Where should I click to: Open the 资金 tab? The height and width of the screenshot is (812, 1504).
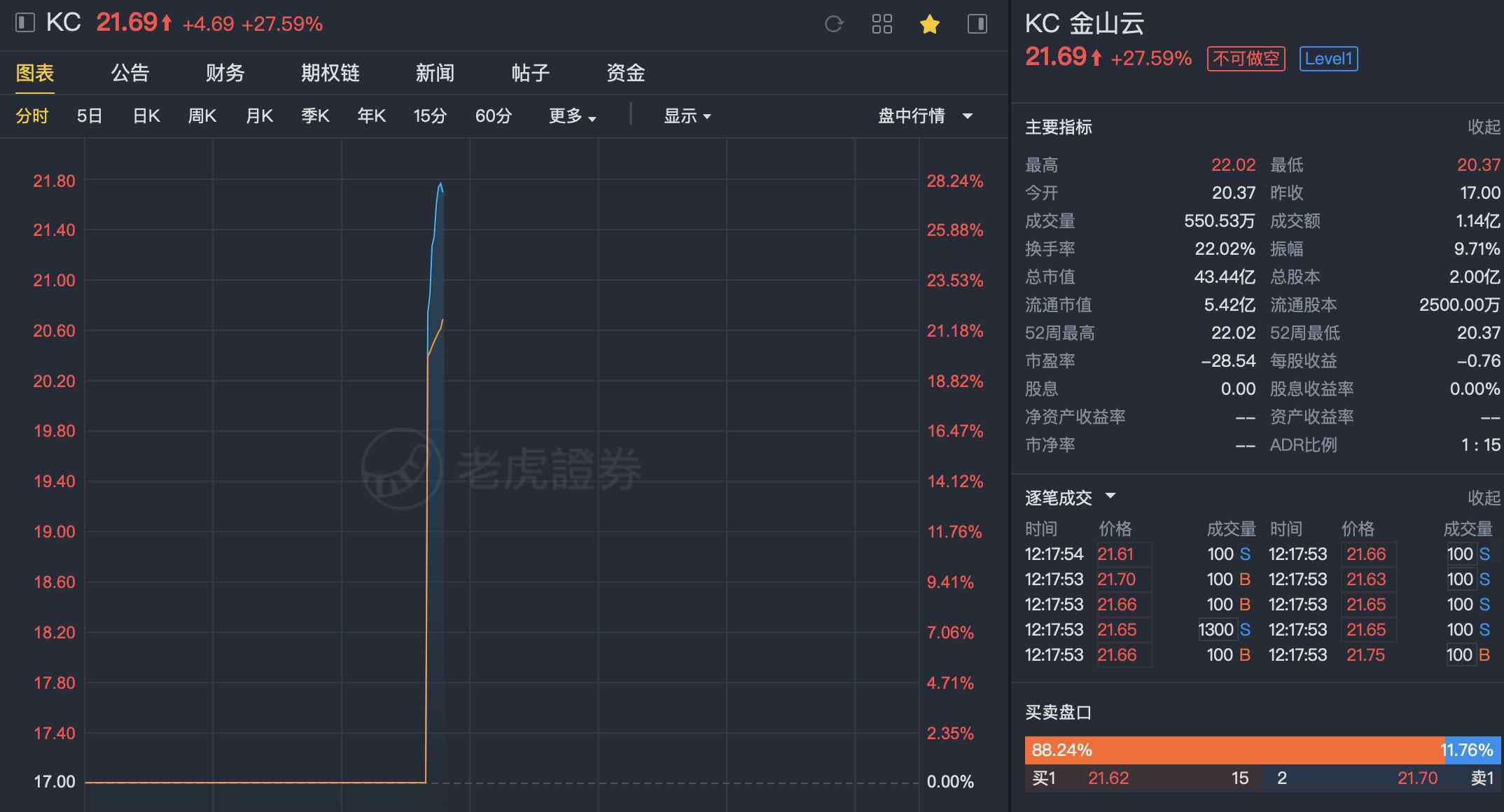pos(626,73)
